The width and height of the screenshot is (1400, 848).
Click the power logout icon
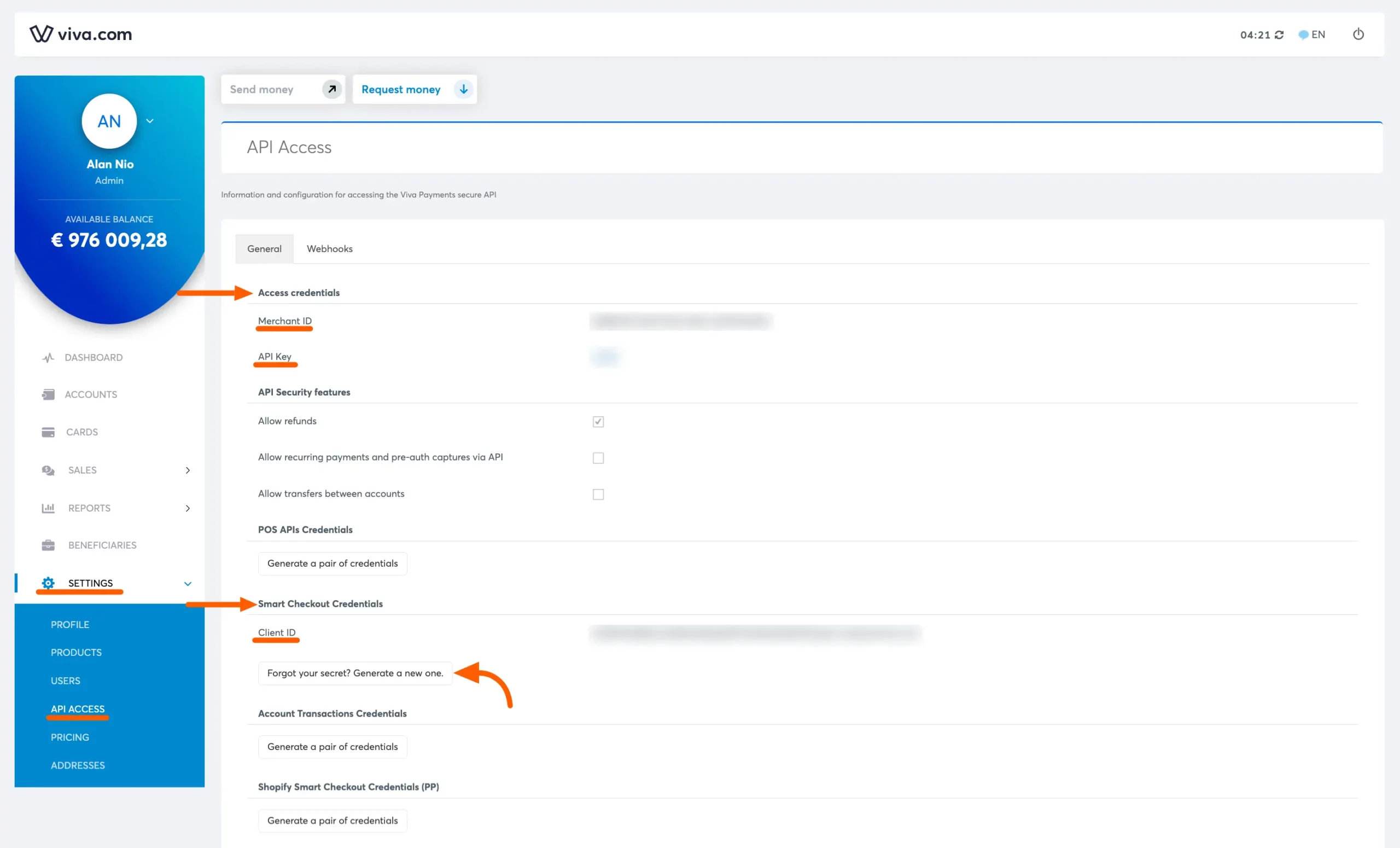tap(1358, 34)
